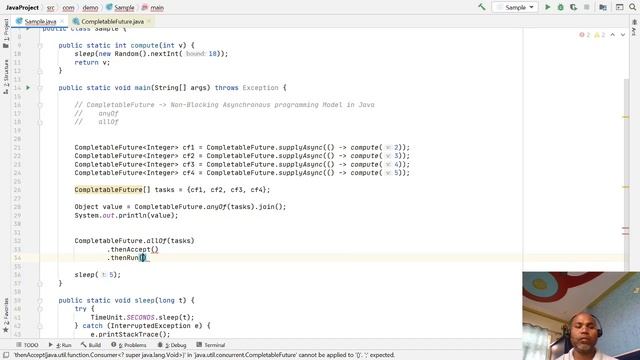Viewport: 640px width, 360px height.
Task: Click on the allOf(tasks) line
Action: click(134, 241)
